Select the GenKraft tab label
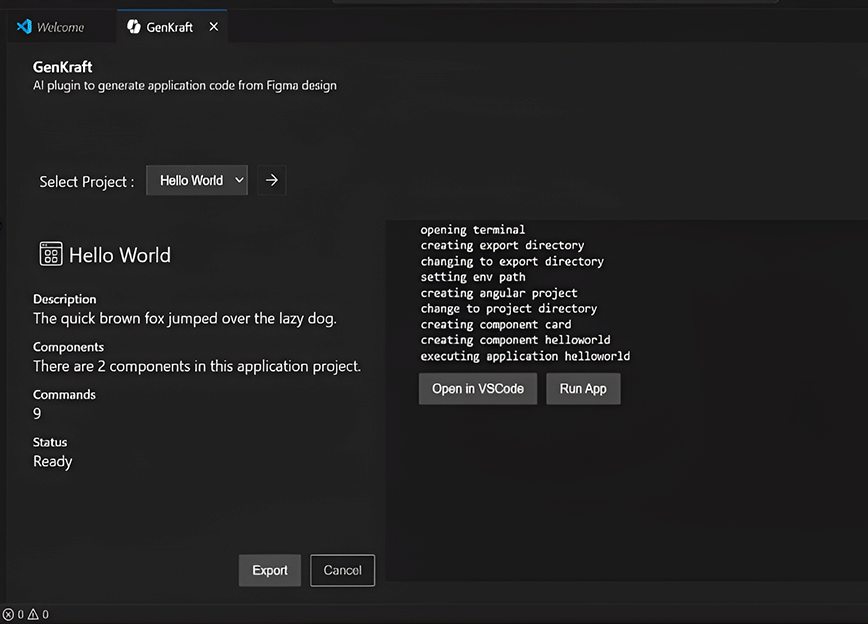Viewport: 868px width, 624px height. (x=169, y=27)
